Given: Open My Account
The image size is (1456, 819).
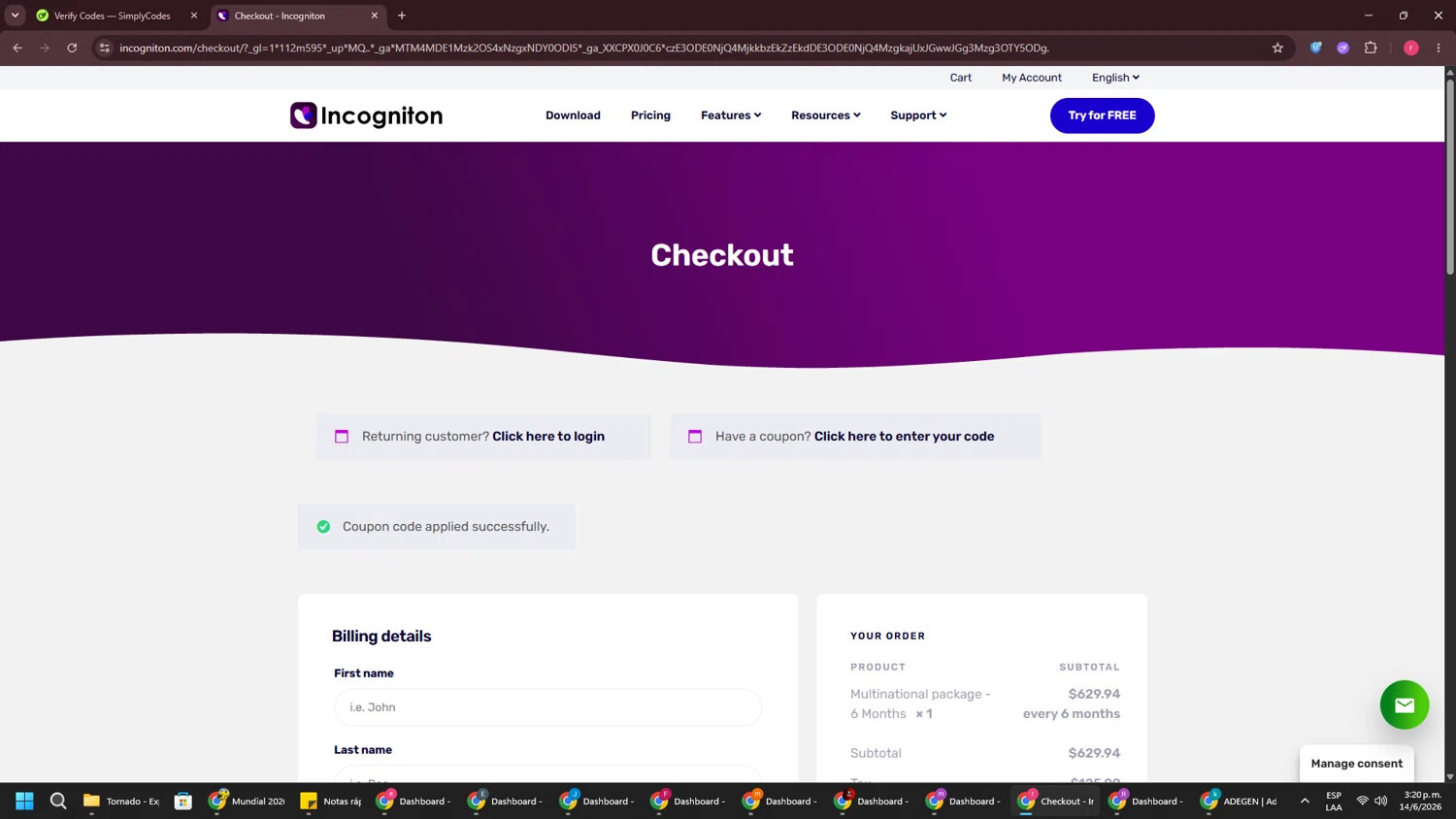Looking at the screenshot, I should (1032, 78).
